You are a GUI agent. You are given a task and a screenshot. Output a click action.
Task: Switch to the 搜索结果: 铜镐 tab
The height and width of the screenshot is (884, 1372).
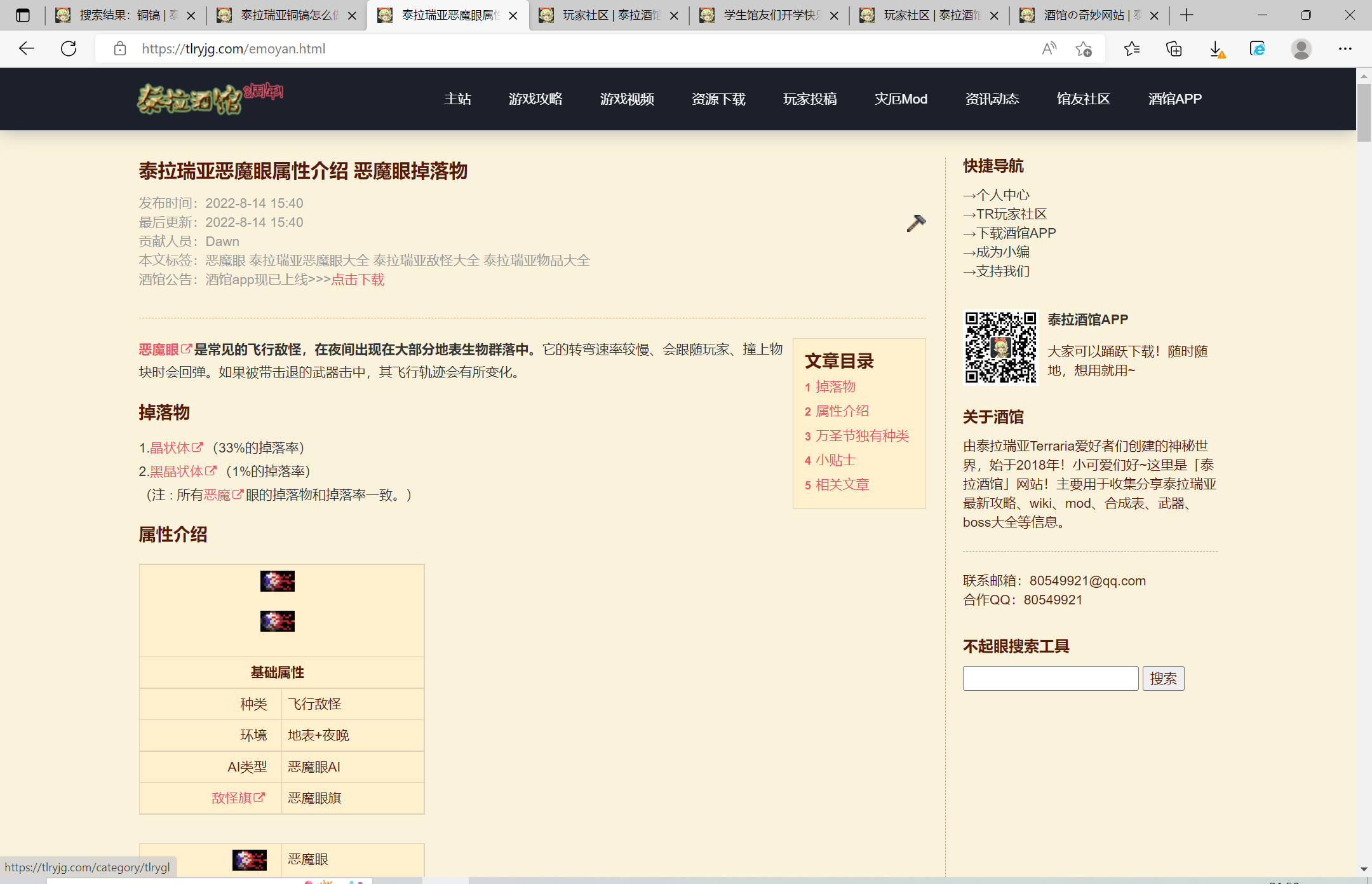coord(126,15)
